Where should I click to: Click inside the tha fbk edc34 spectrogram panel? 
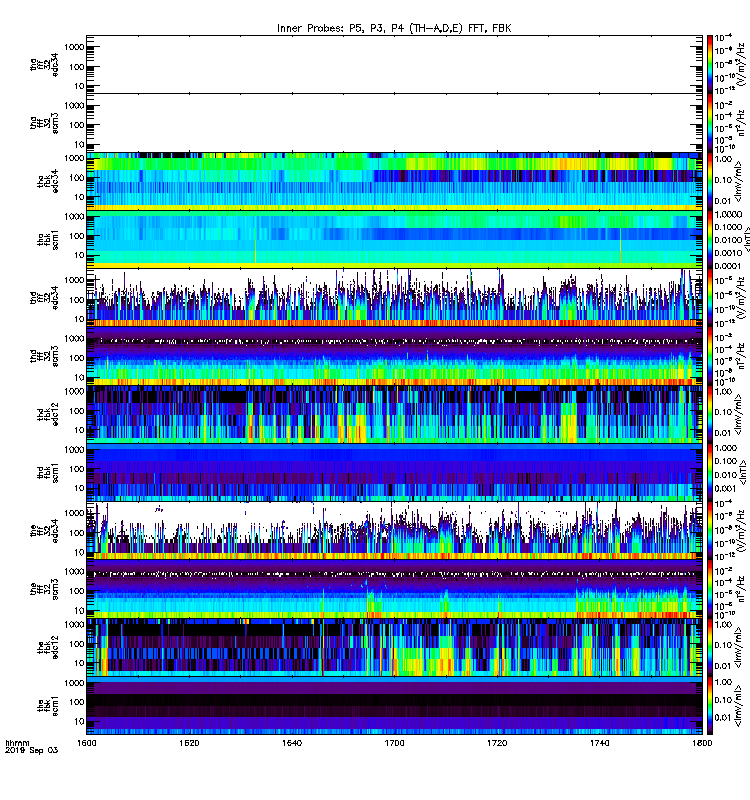tap(394, 181)
